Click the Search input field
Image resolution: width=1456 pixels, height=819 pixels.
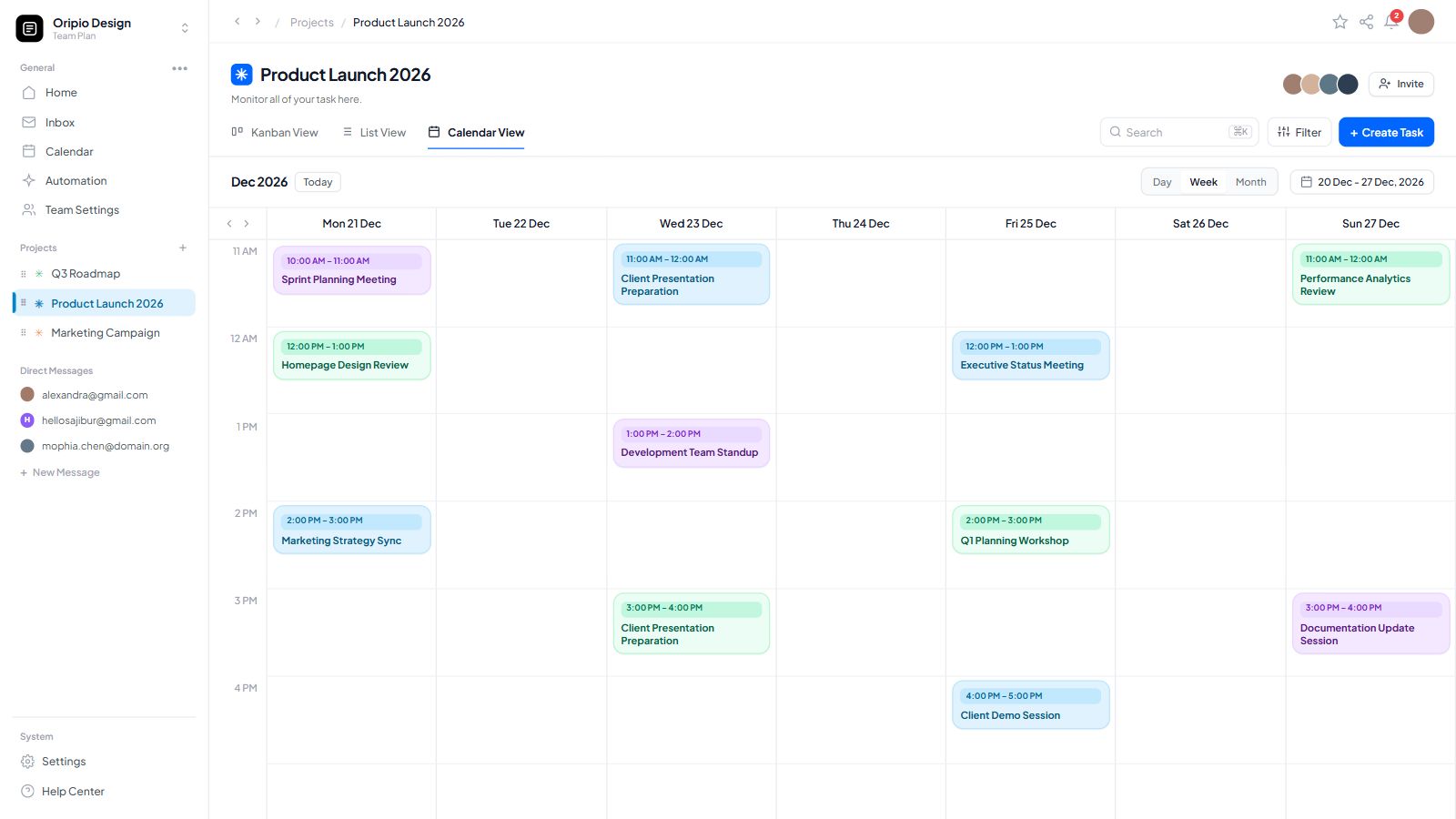tap(1178, 132)
